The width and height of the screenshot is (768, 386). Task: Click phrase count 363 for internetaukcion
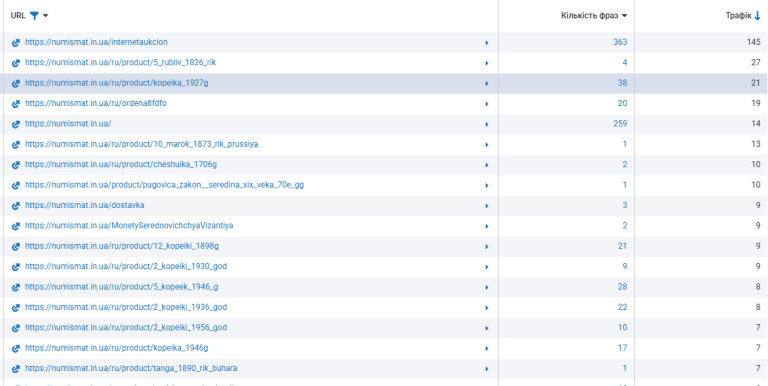click(620, 42)
